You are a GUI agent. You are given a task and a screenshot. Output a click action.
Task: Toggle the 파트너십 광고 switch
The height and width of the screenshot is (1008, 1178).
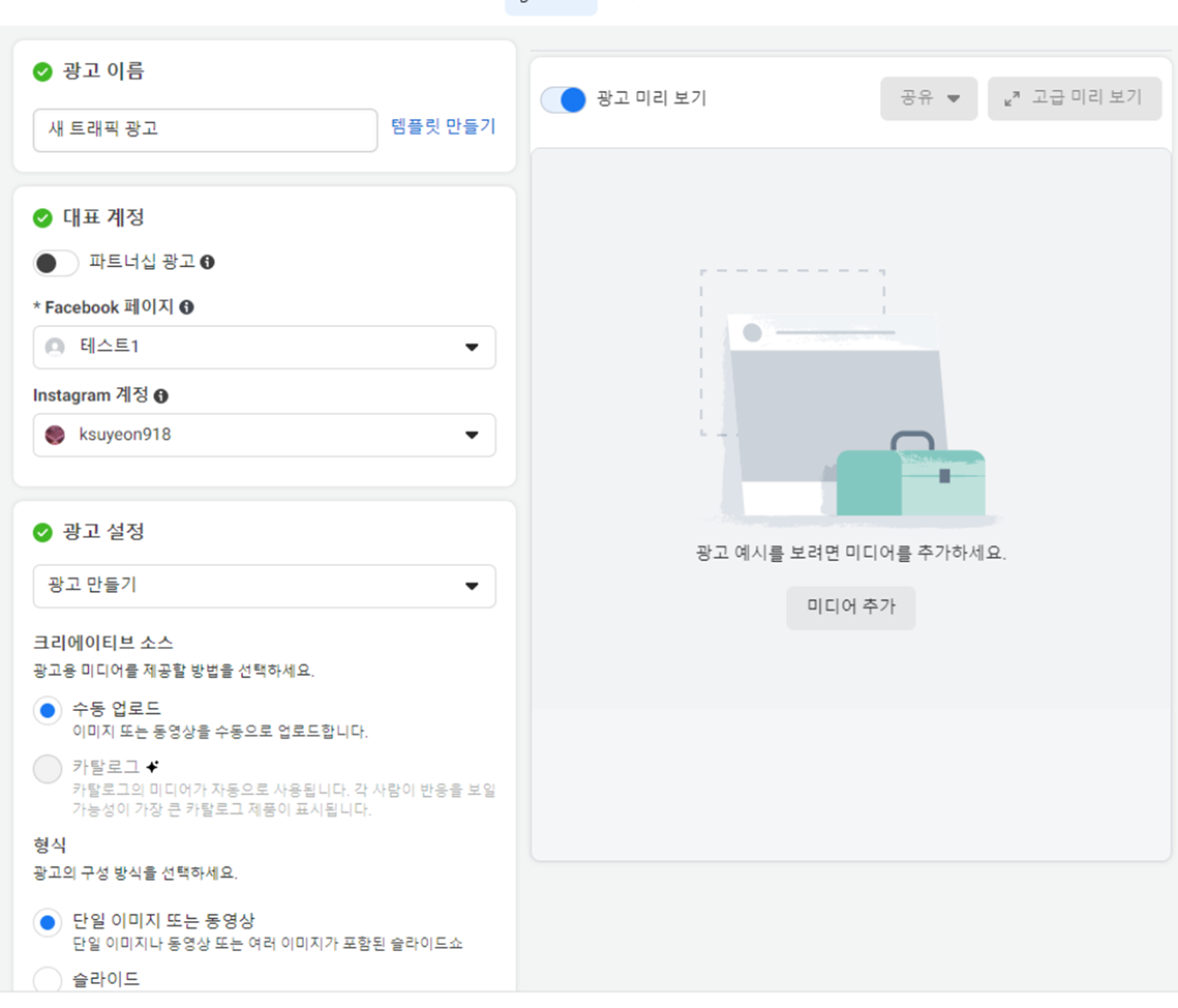[x=56, y=262]
